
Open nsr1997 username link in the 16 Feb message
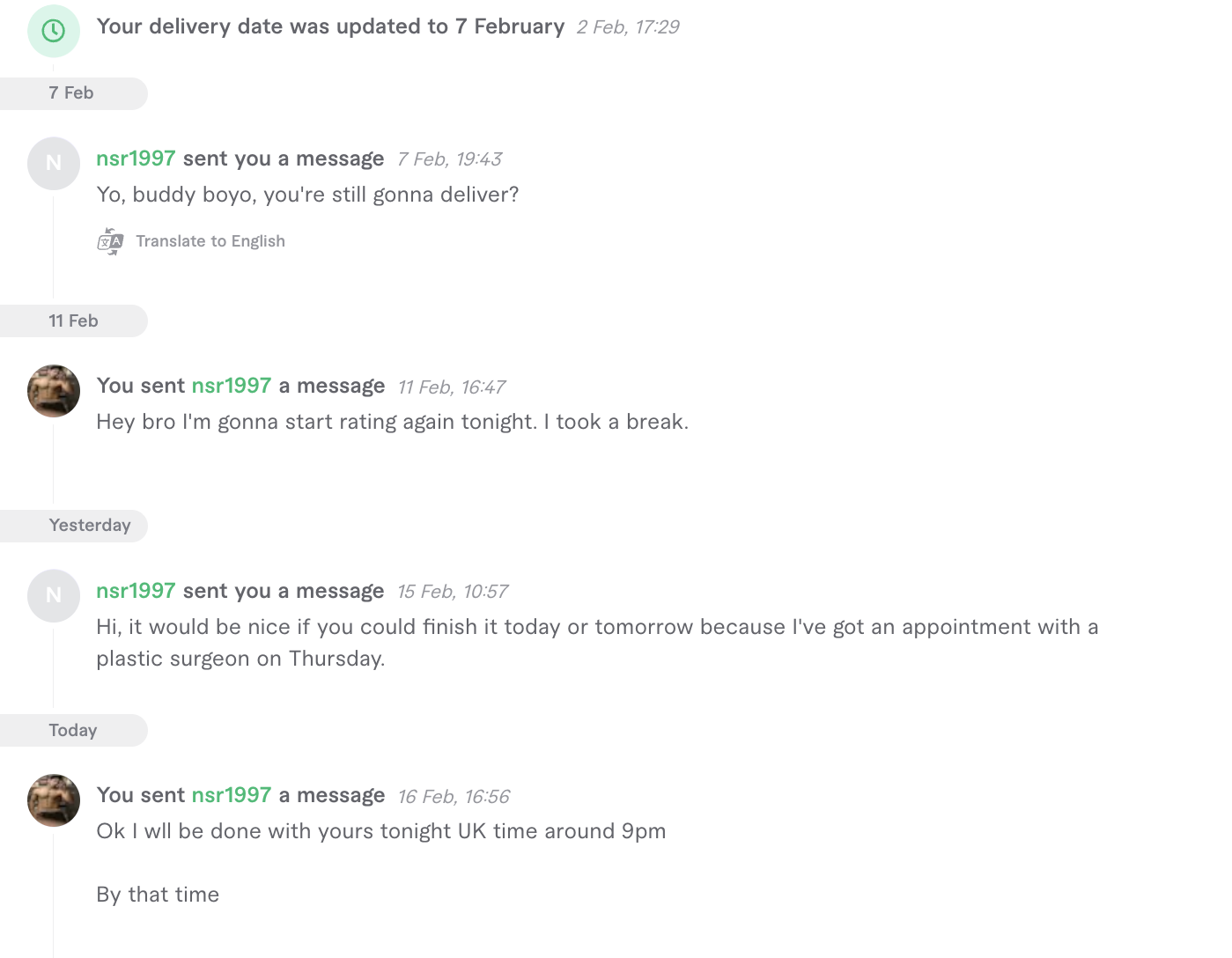[232, 795]
